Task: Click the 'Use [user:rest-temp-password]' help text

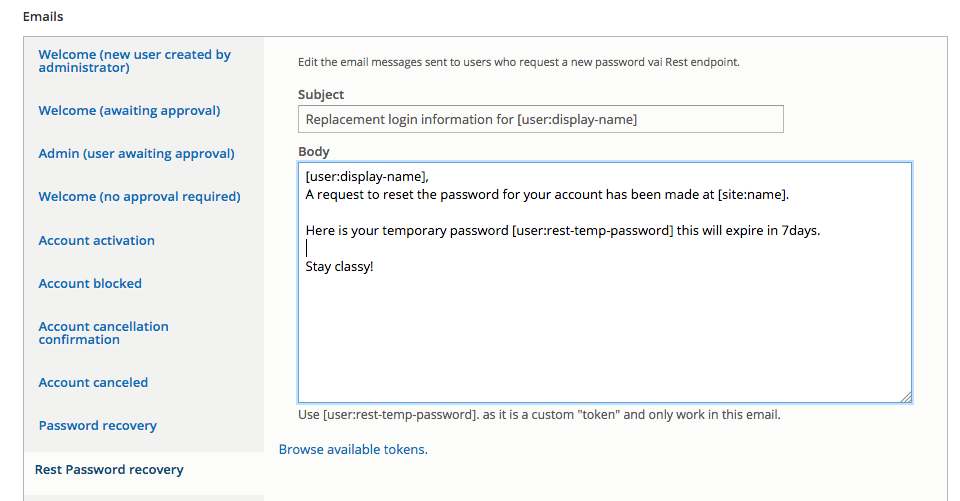Action: 539,415
